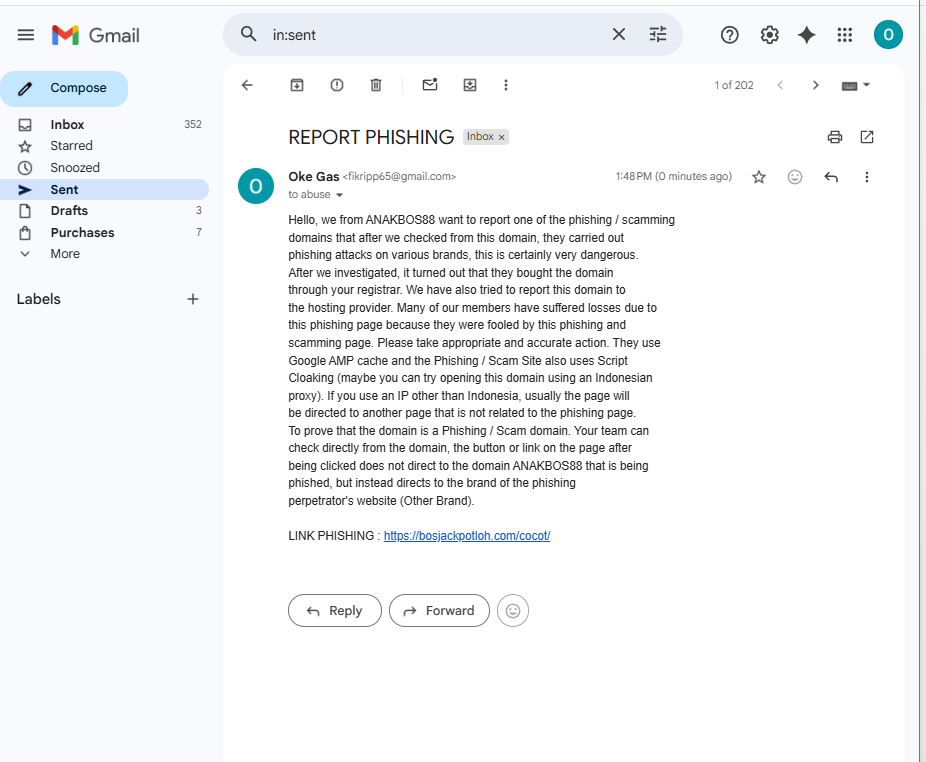This screenshot has width=926, height=762.
Task: Go back to Sent list arrow
Action: (247, 85)
